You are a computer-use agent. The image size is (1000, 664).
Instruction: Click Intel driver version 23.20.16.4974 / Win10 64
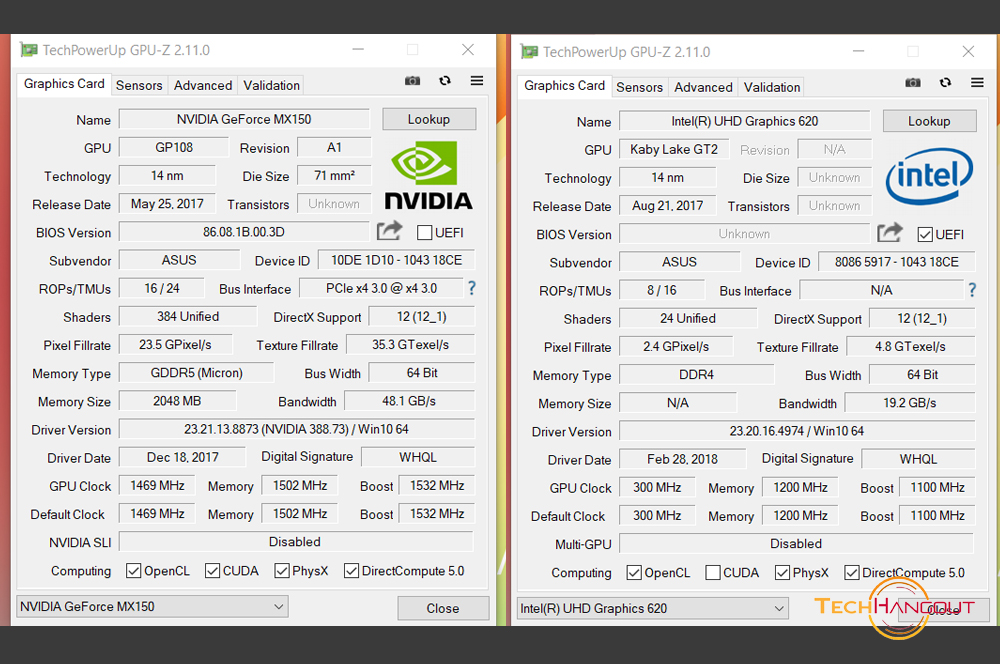pos(797,431)
